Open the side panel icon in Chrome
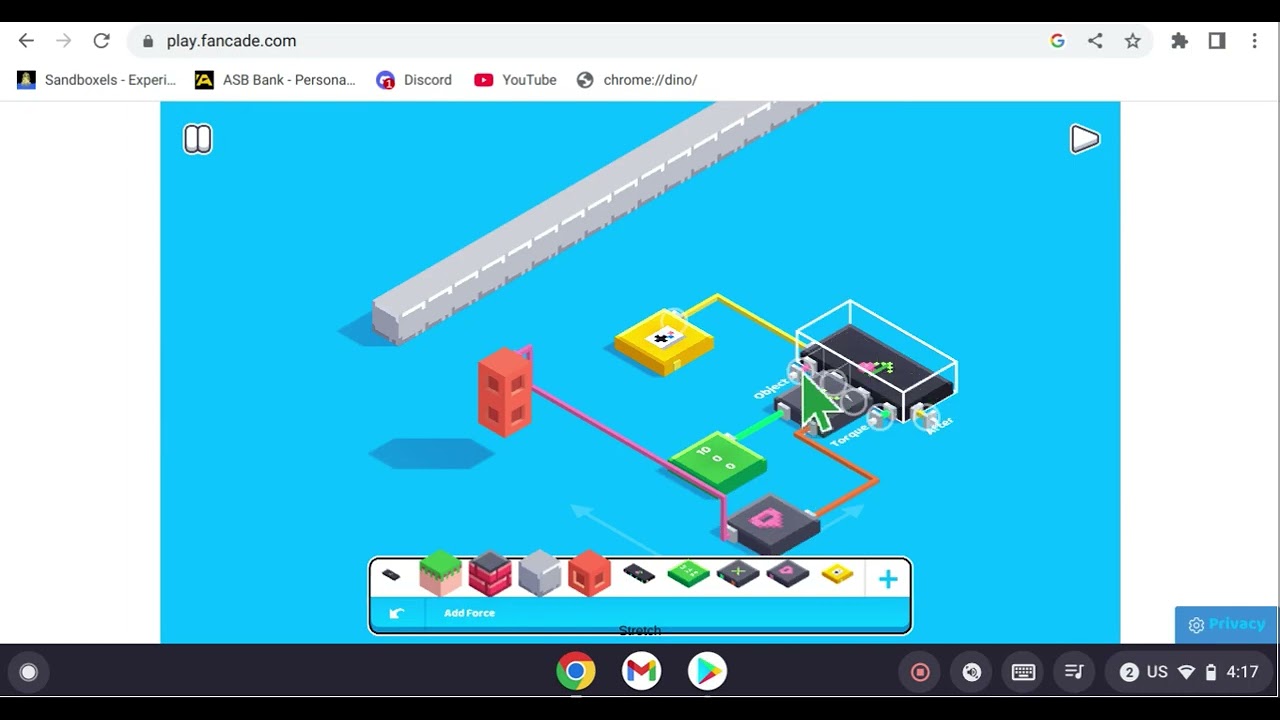Viewport: 1280px width, 720px height. [x=1217, y=41]
